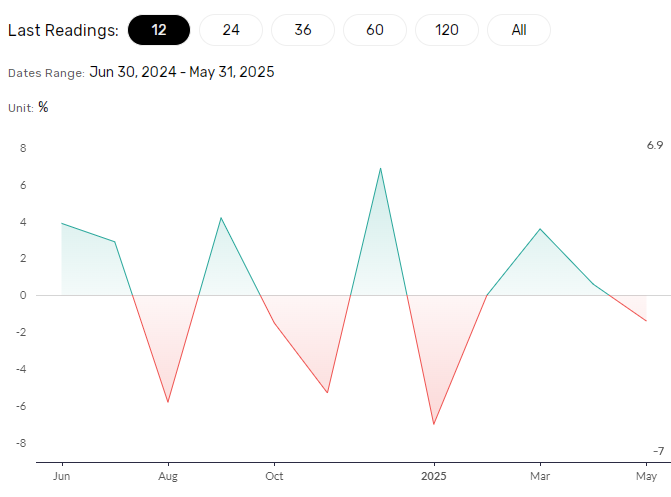Show All readings
Screen dimensions: 671x497
click(519, 30)
